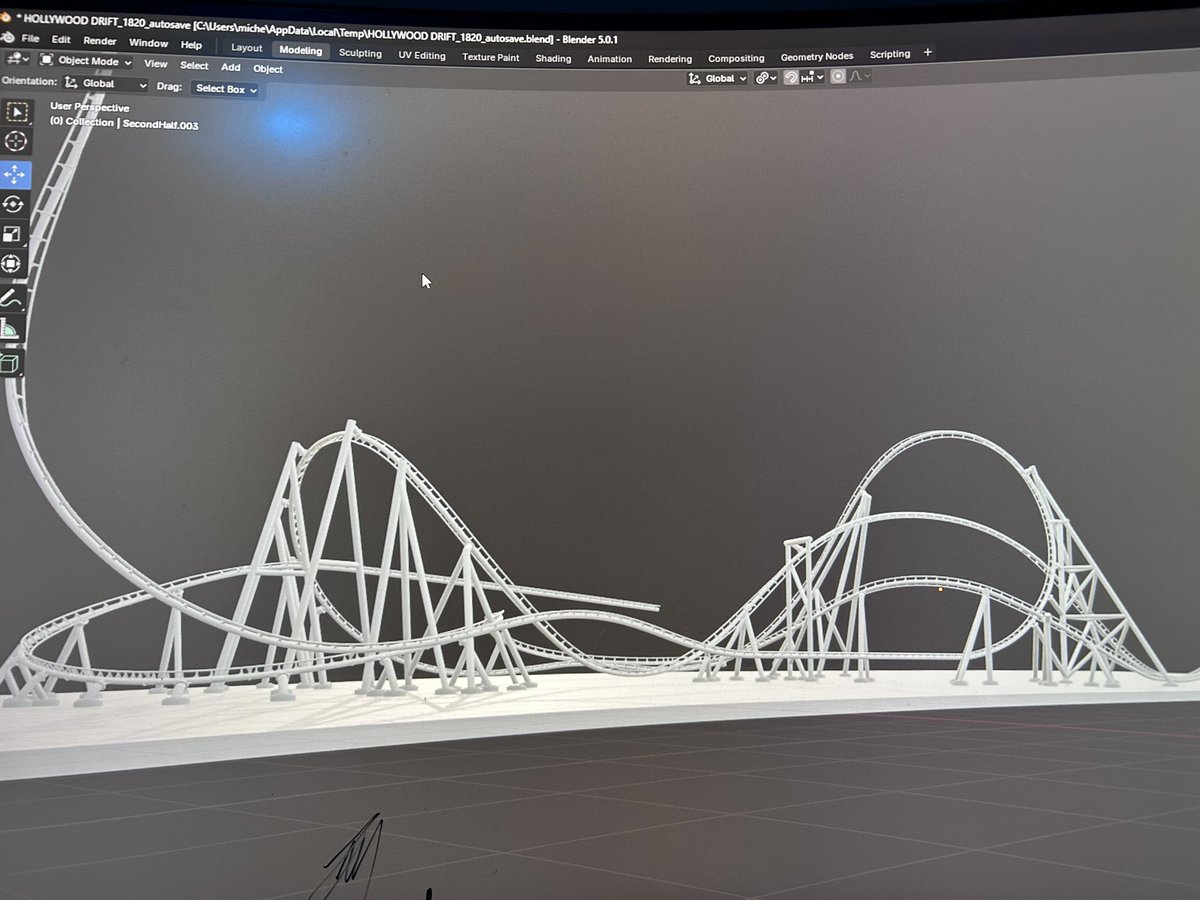Switch to the Texture Paint workspace tab

(490, 57)
